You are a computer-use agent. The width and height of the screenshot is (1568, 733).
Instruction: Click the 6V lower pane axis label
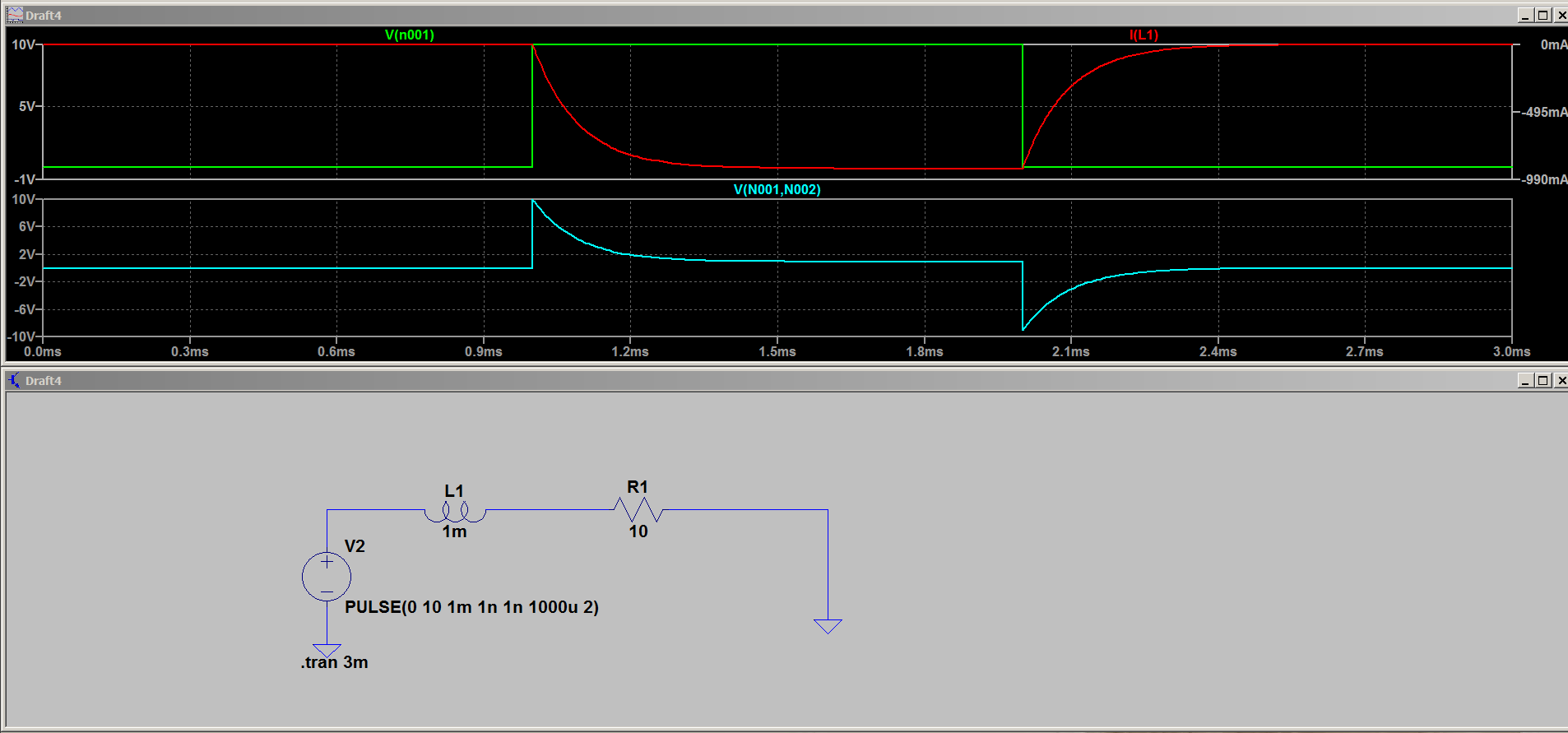(x=27, y=226)
